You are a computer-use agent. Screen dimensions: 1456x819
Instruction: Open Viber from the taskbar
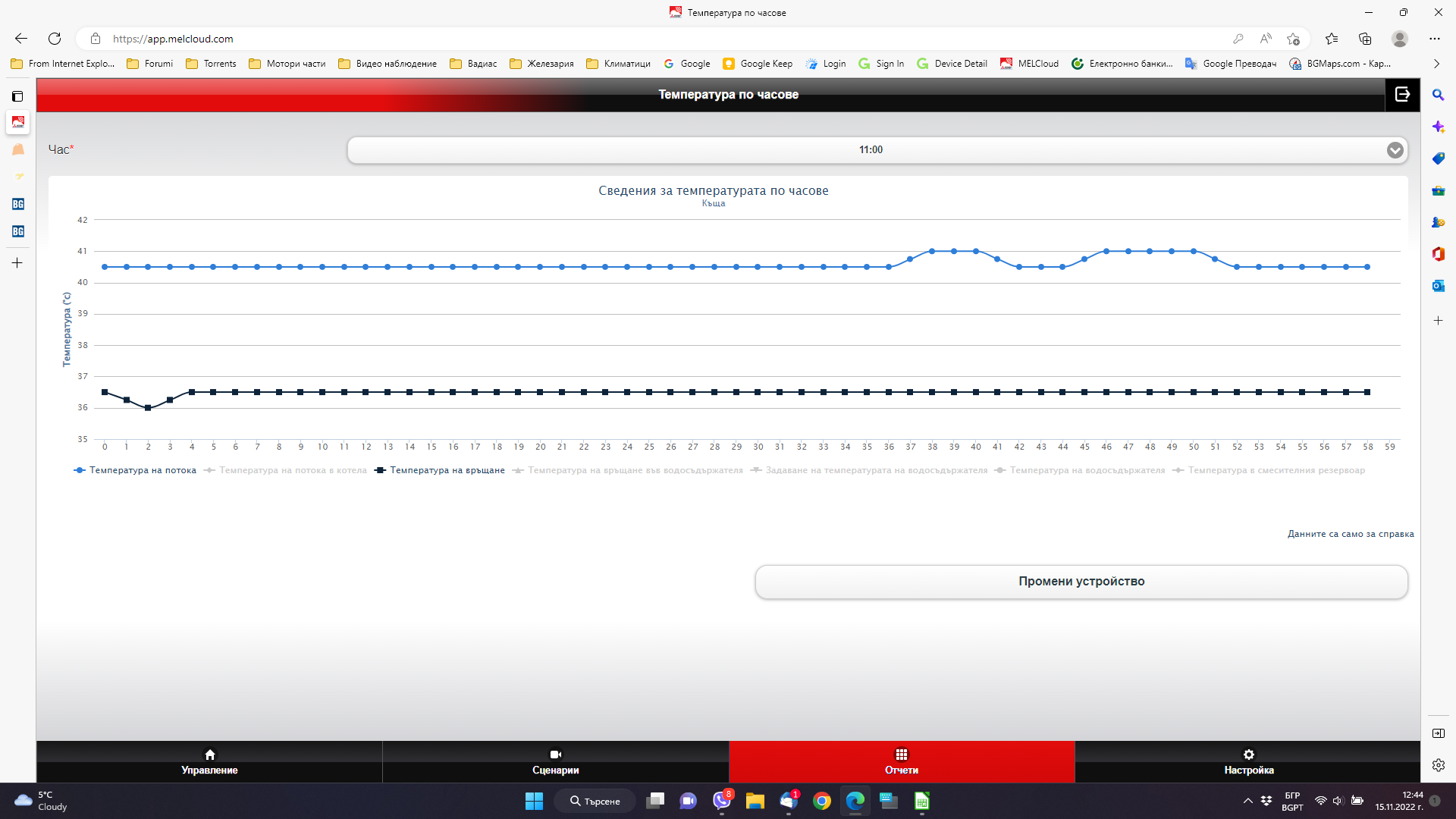721,801
